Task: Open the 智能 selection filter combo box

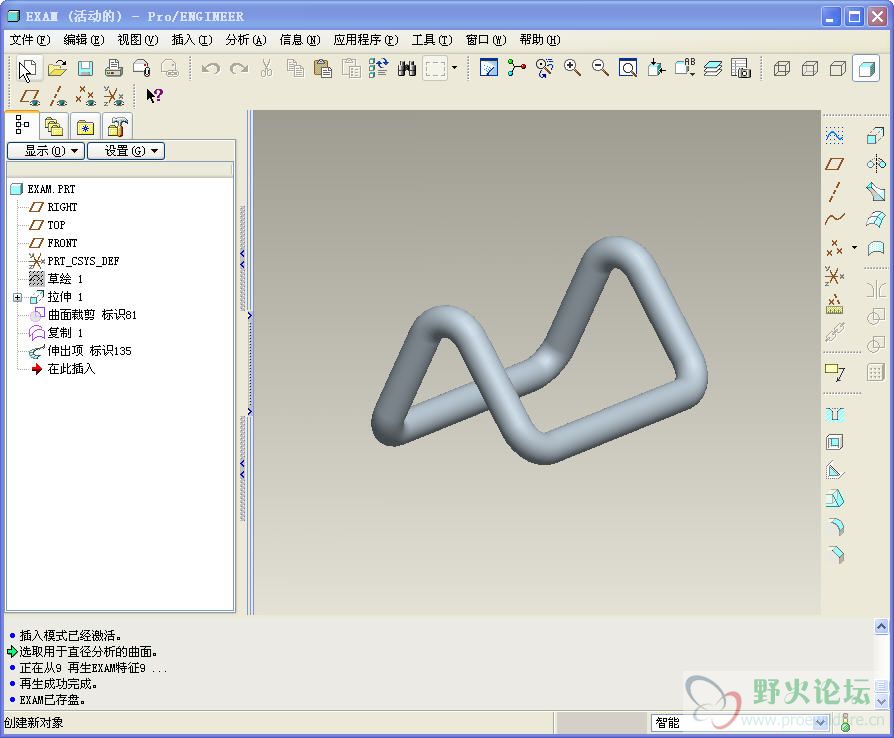Action: point(739,723)
